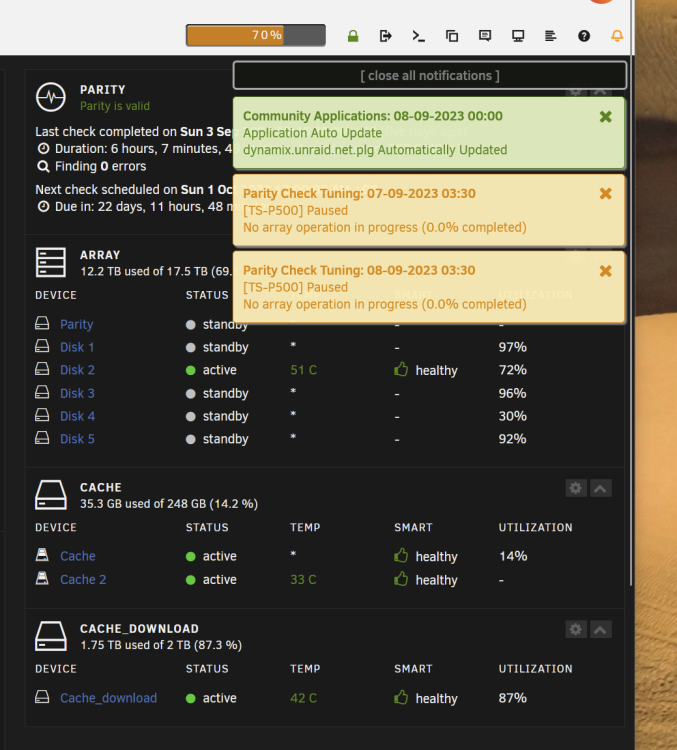The height and width of the screenshot is (750, 677).
Task: Click Disk 4 standby status indicator
Action: pos(190,417)
